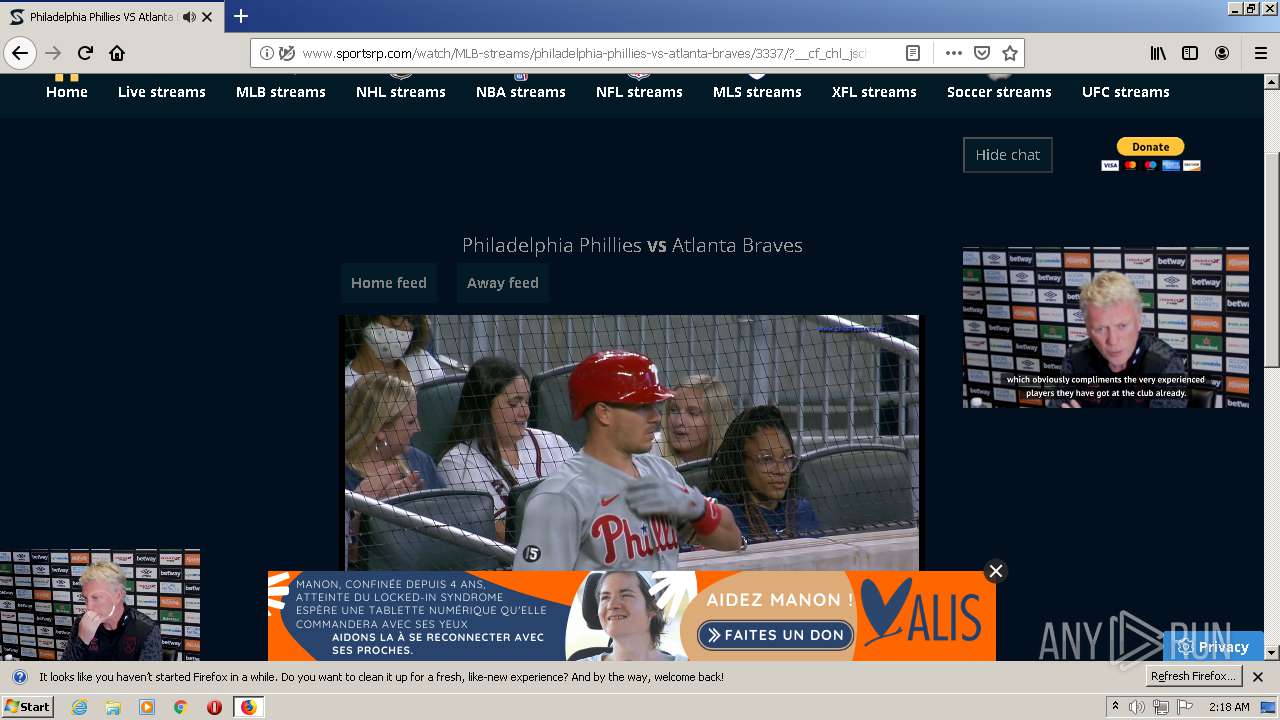Click the Refresh Firefox button
The image size is (1280, 720).
coord(1194,677)
